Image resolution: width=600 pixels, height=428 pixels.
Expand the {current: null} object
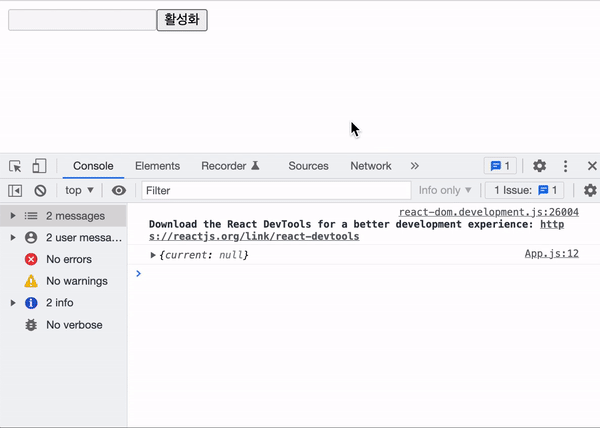pyautogui.click(x=153, y=255)
